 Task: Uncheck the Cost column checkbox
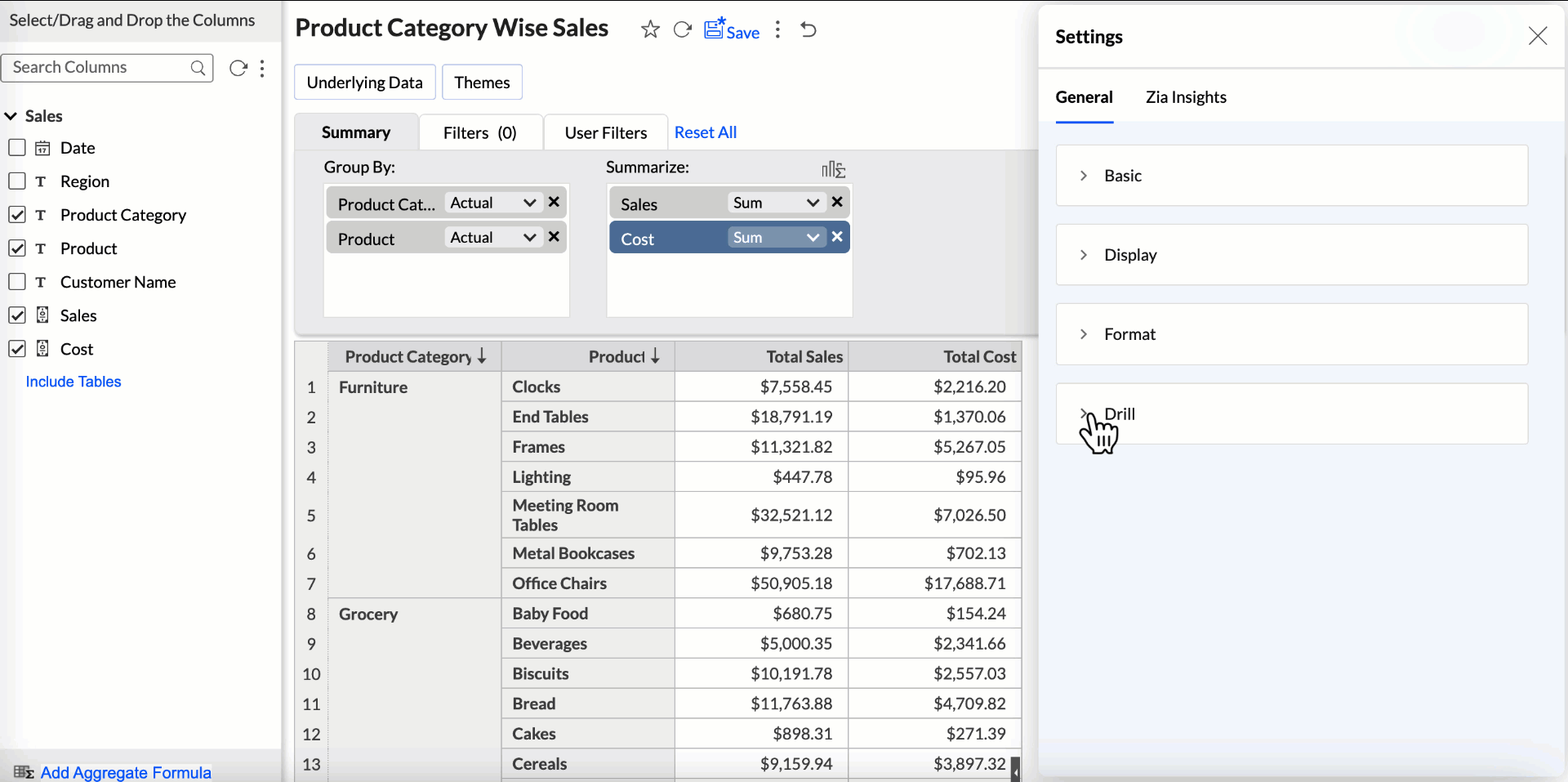[17, 349]
